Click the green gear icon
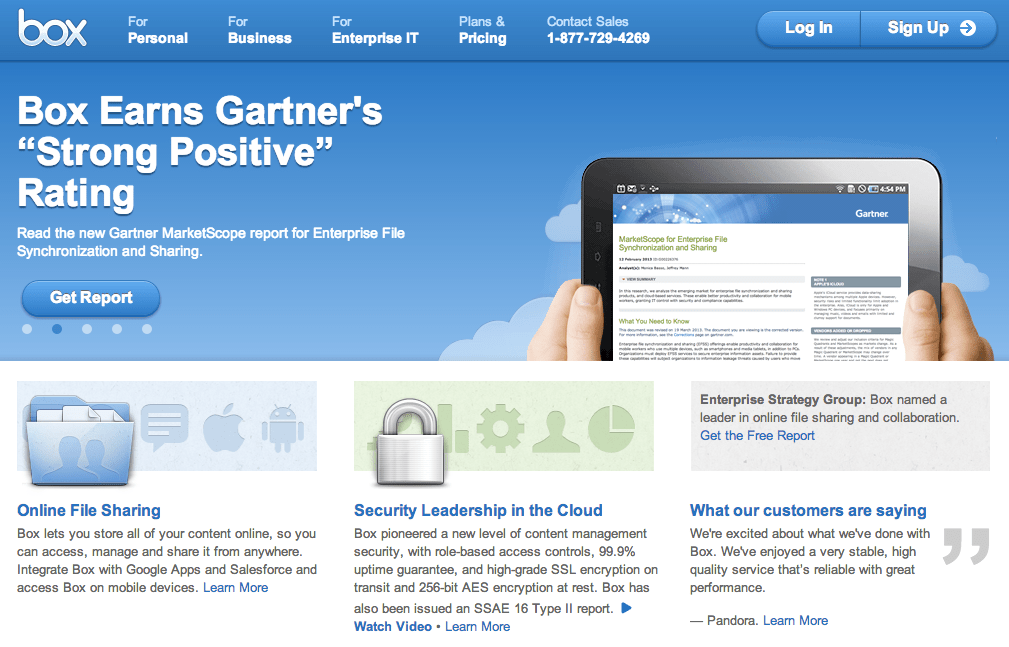This screenshot has width=1009, height=647. click(500, 427)
